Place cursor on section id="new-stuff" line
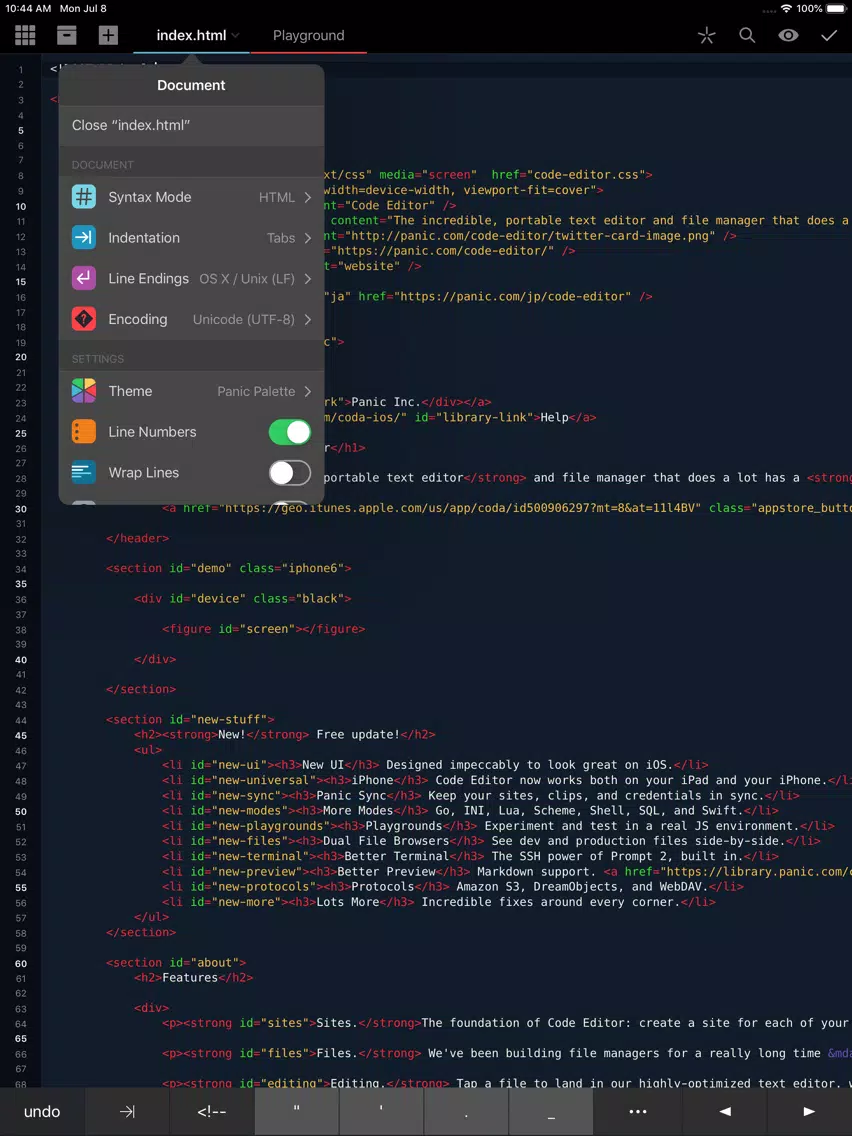The width and height of the screenshot is (852, 1136). coord(190,719)
